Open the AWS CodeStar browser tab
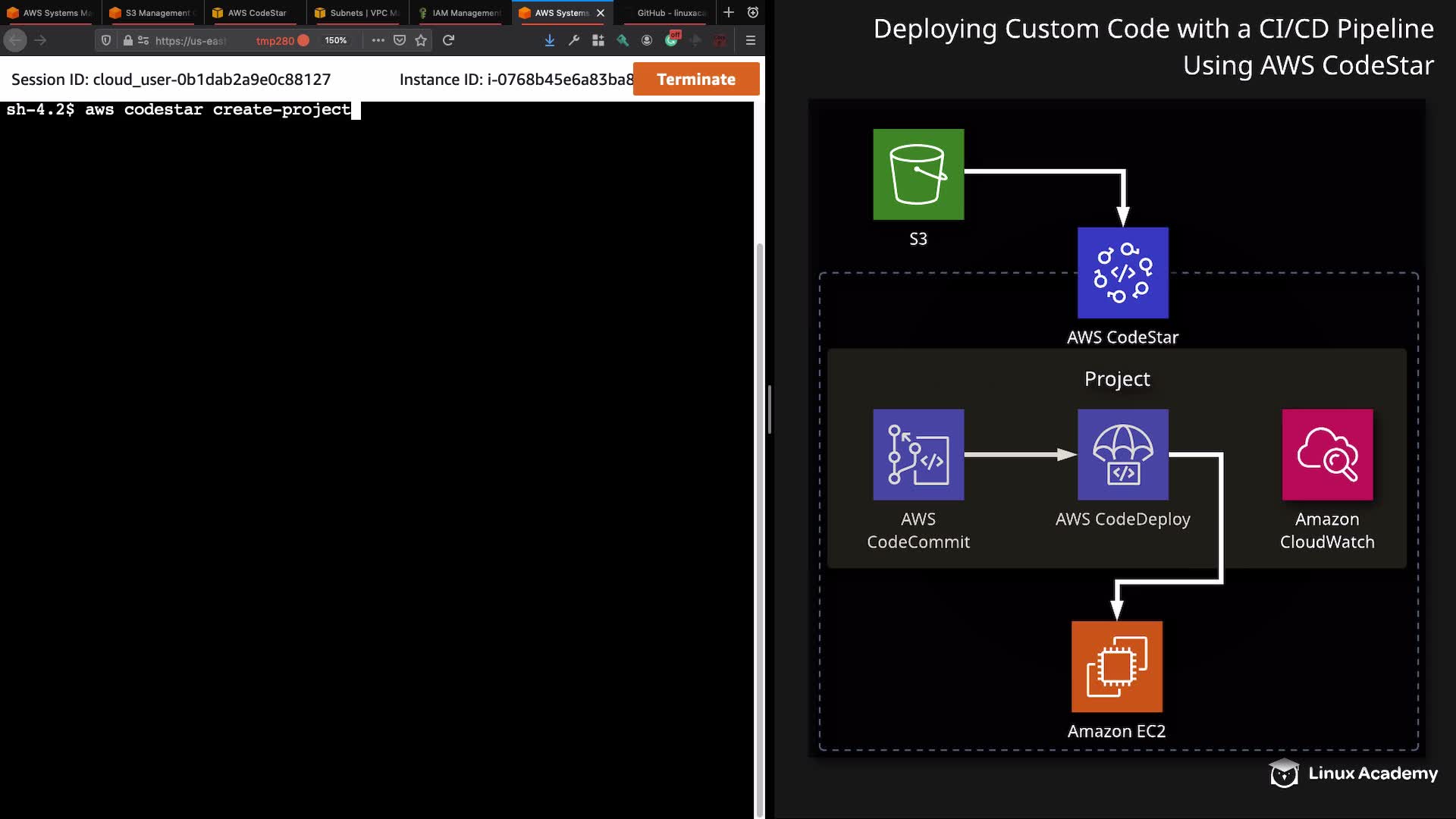This screenshot has height=819, width=1456. [x=256, y=13]
